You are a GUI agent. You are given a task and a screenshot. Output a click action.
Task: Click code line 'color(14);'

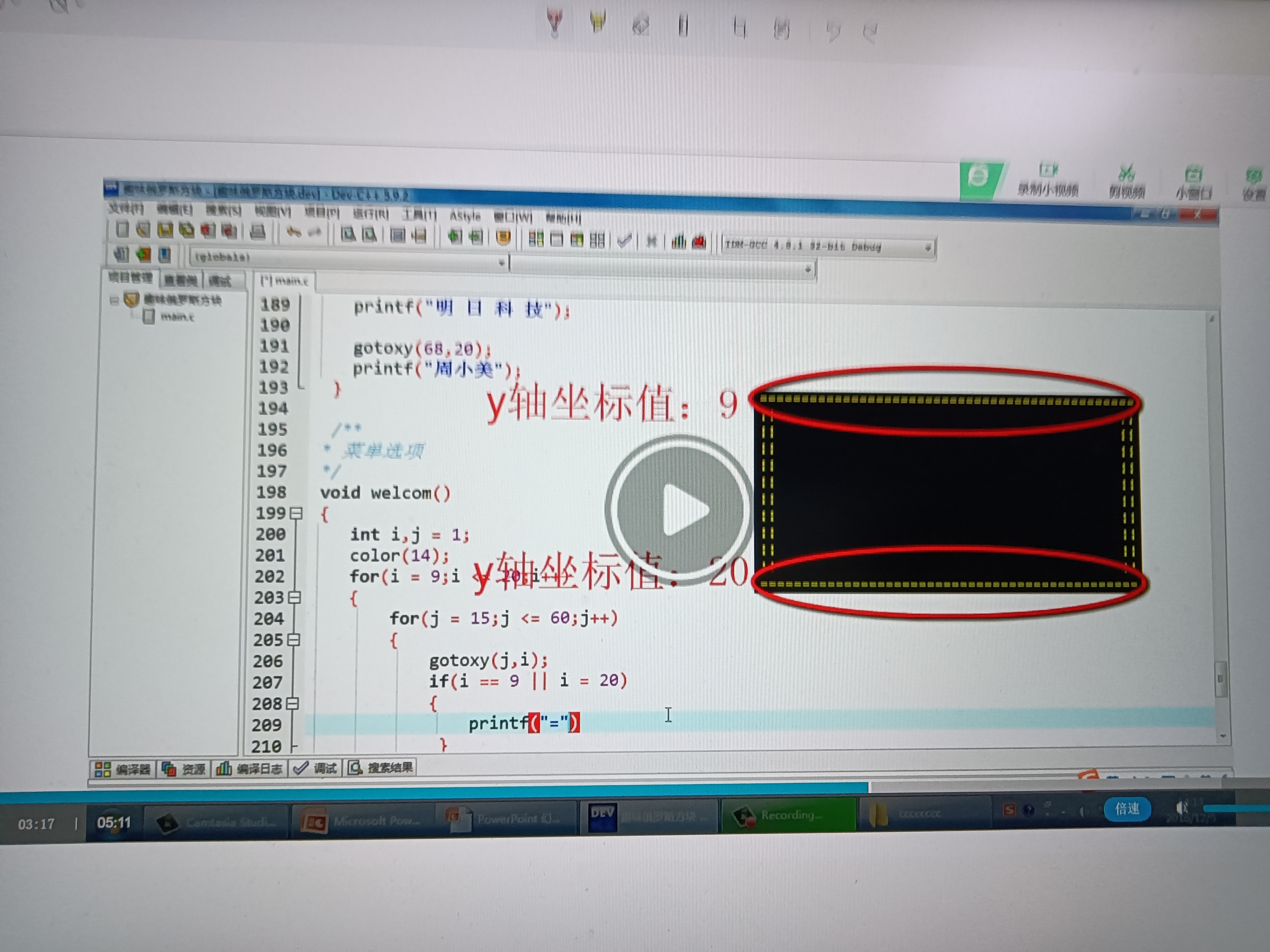coord(400,555)
